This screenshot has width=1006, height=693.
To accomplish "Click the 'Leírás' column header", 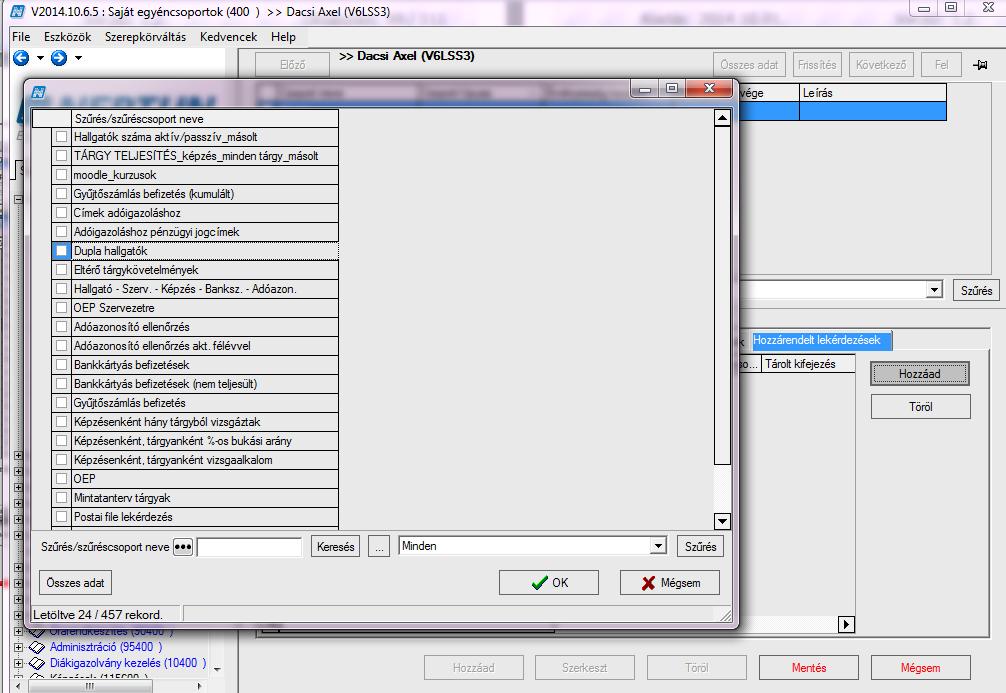I will (x=873, y=93).
